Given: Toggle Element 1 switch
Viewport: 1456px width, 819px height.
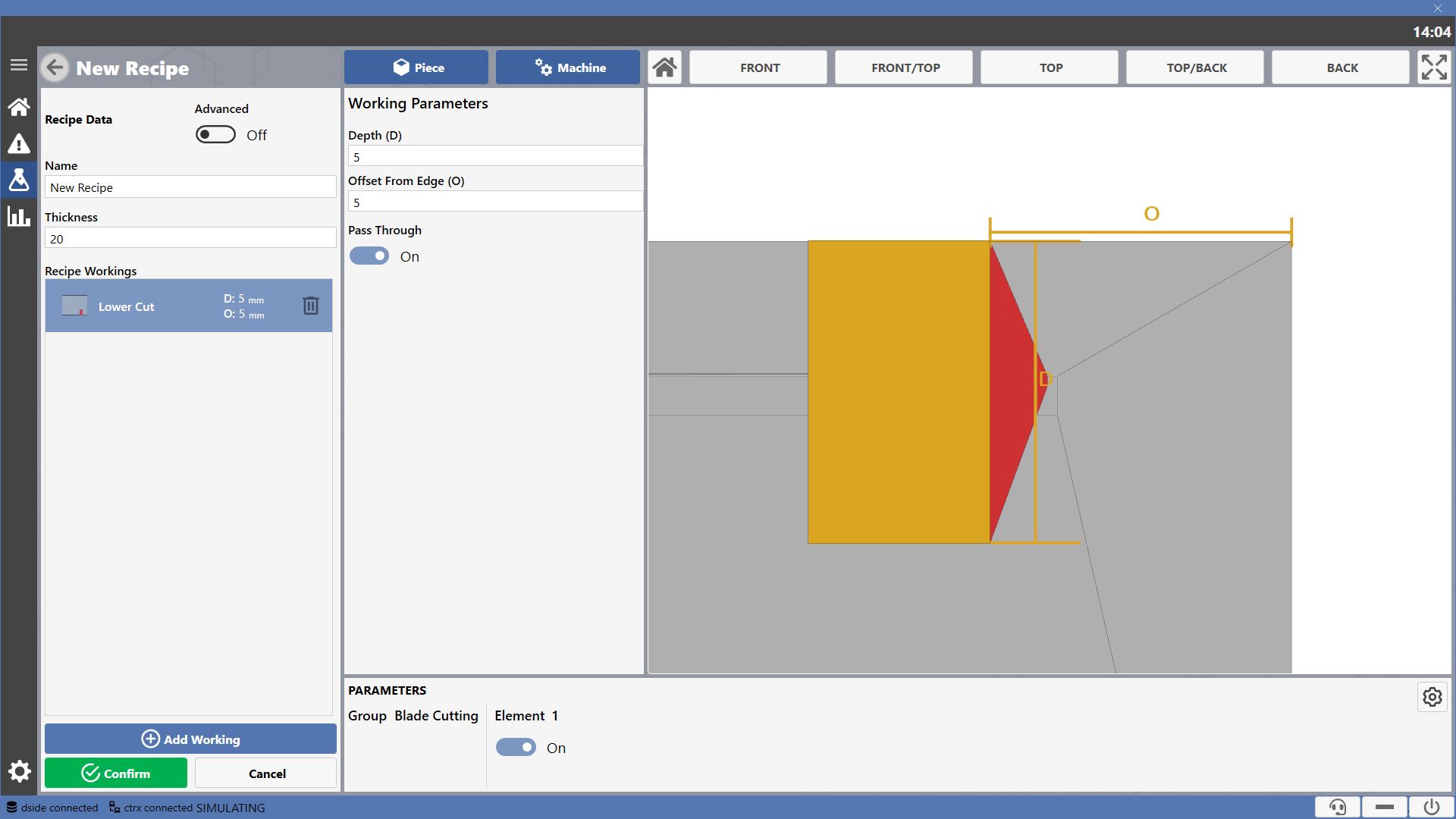Looking at the screenshot, I should [x=516, y=748].
